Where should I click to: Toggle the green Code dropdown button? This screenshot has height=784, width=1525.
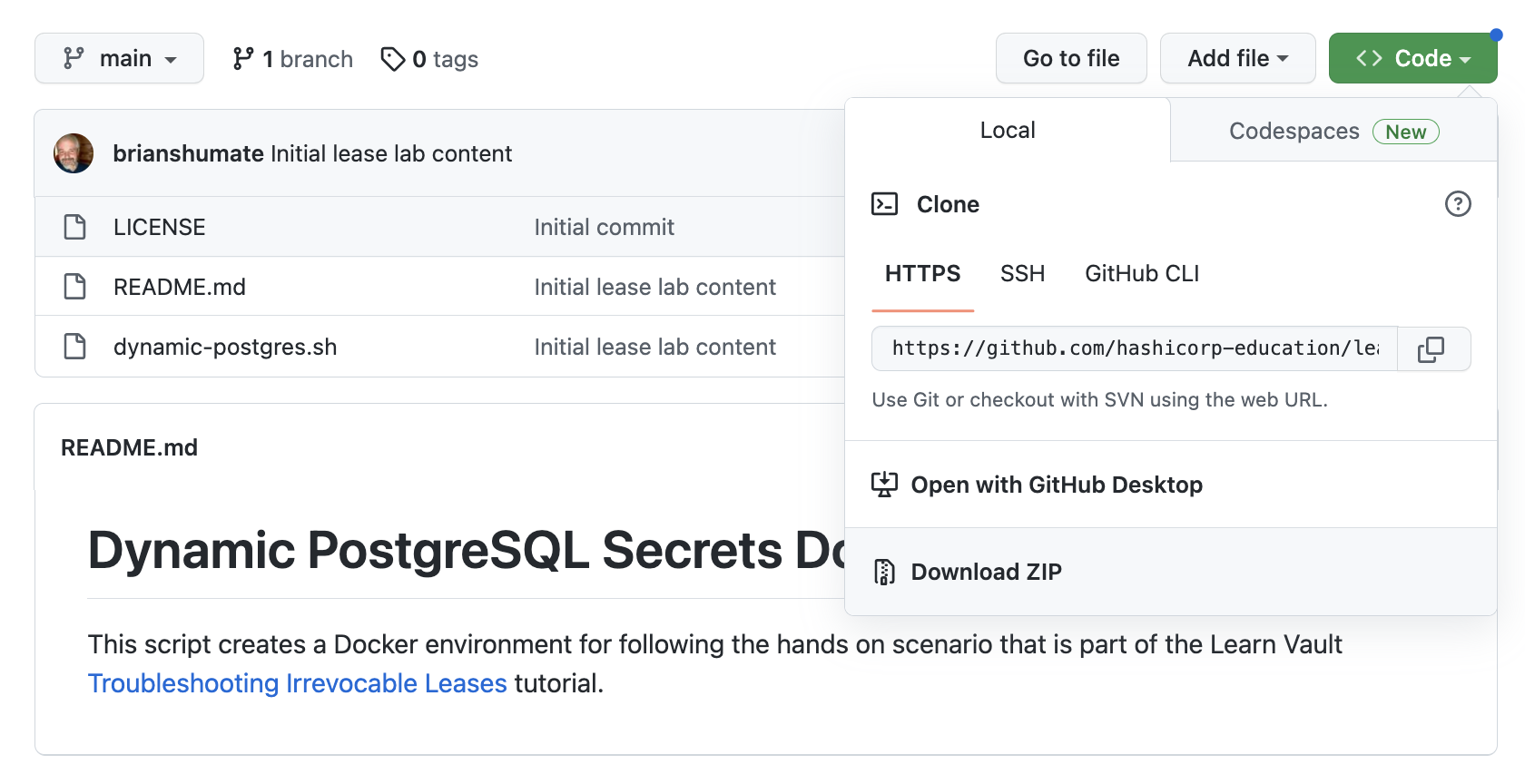(x=1412, y=59)
